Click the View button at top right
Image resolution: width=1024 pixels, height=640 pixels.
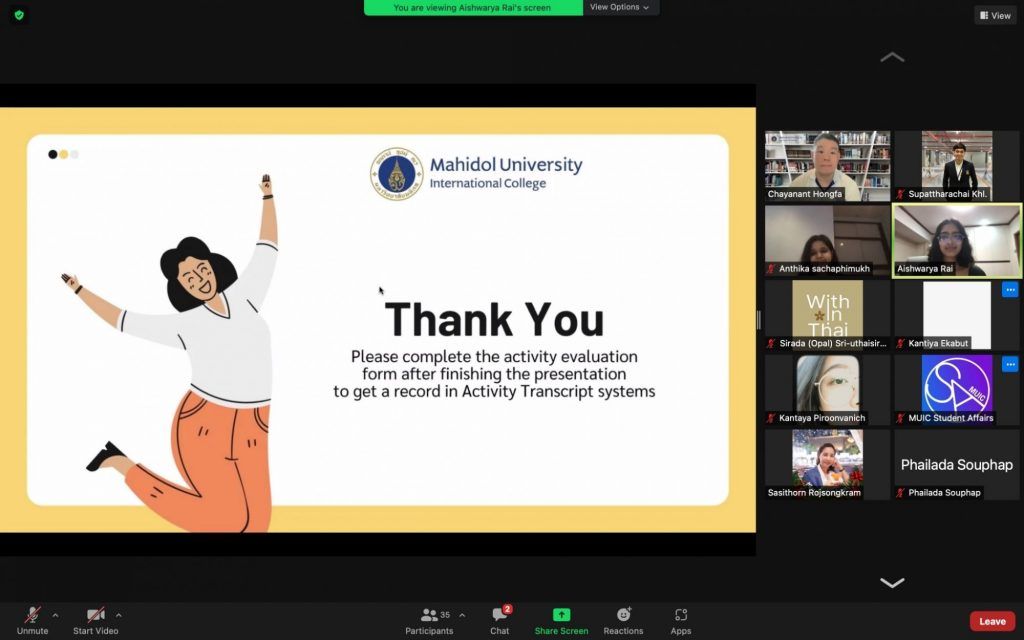(995, 15)
